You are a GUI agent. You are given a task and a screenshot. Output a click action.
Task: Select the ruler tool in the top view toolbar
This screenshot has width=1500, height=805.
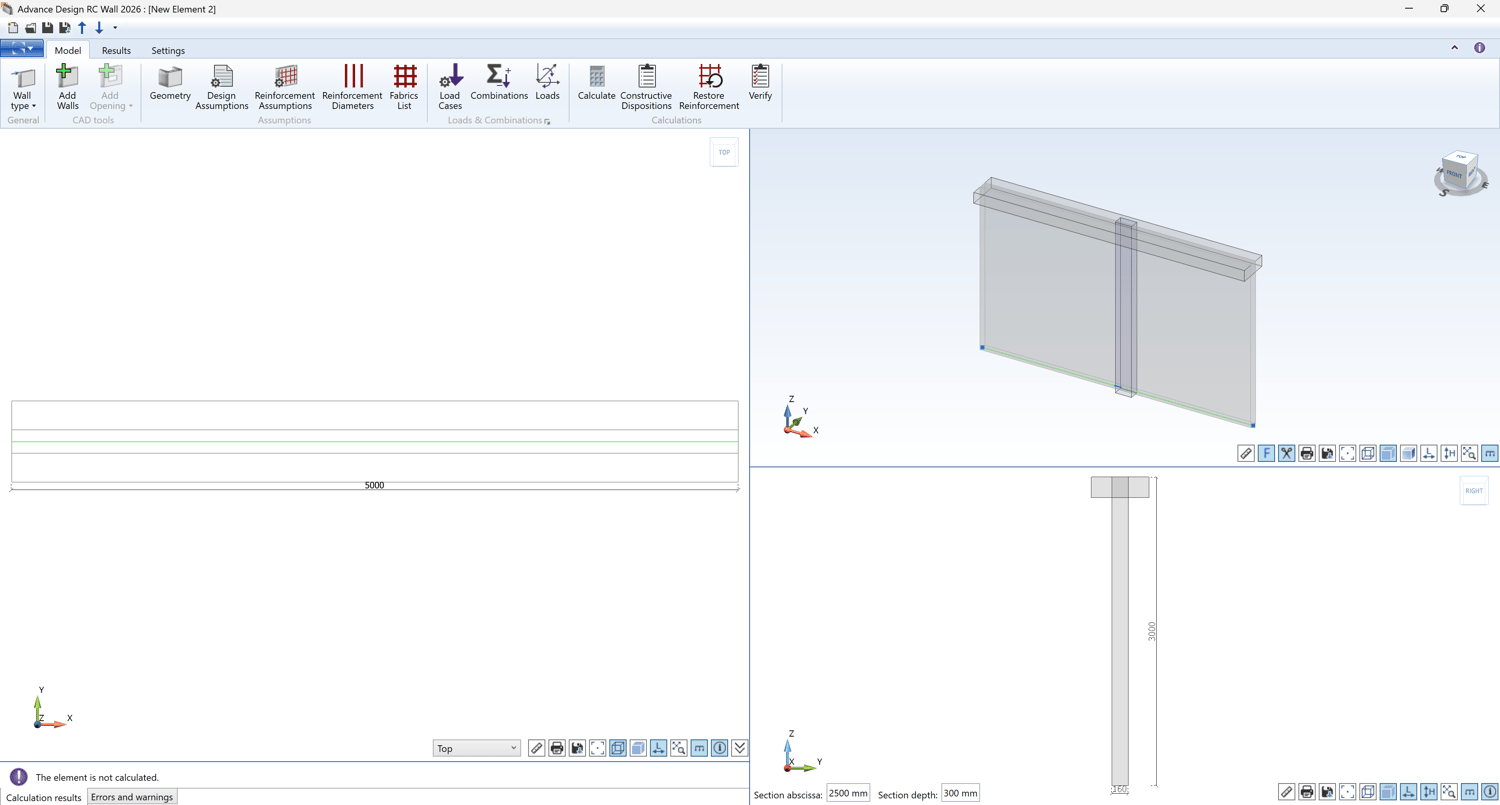coord(537,748)
